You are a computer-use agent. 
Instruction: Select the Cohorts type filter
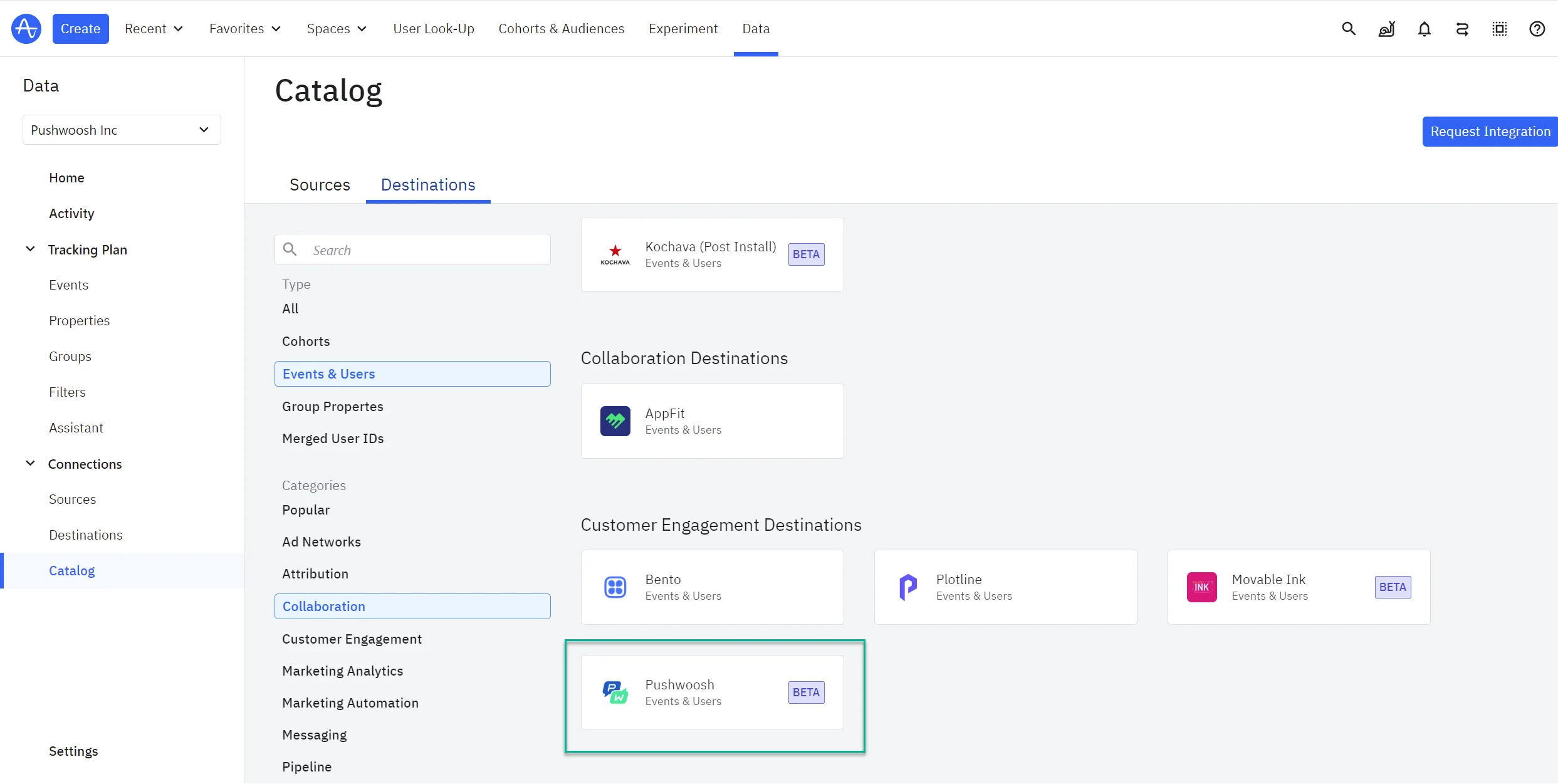click(306, 342)
